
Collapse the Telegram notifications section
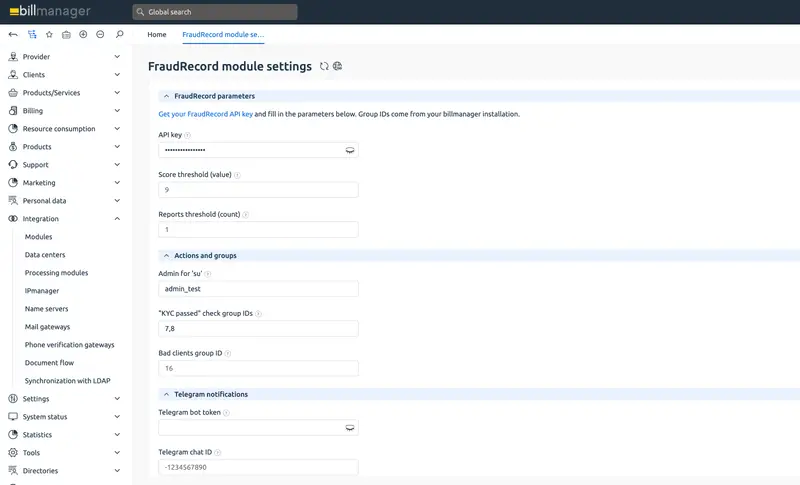(x=166, y=394)
